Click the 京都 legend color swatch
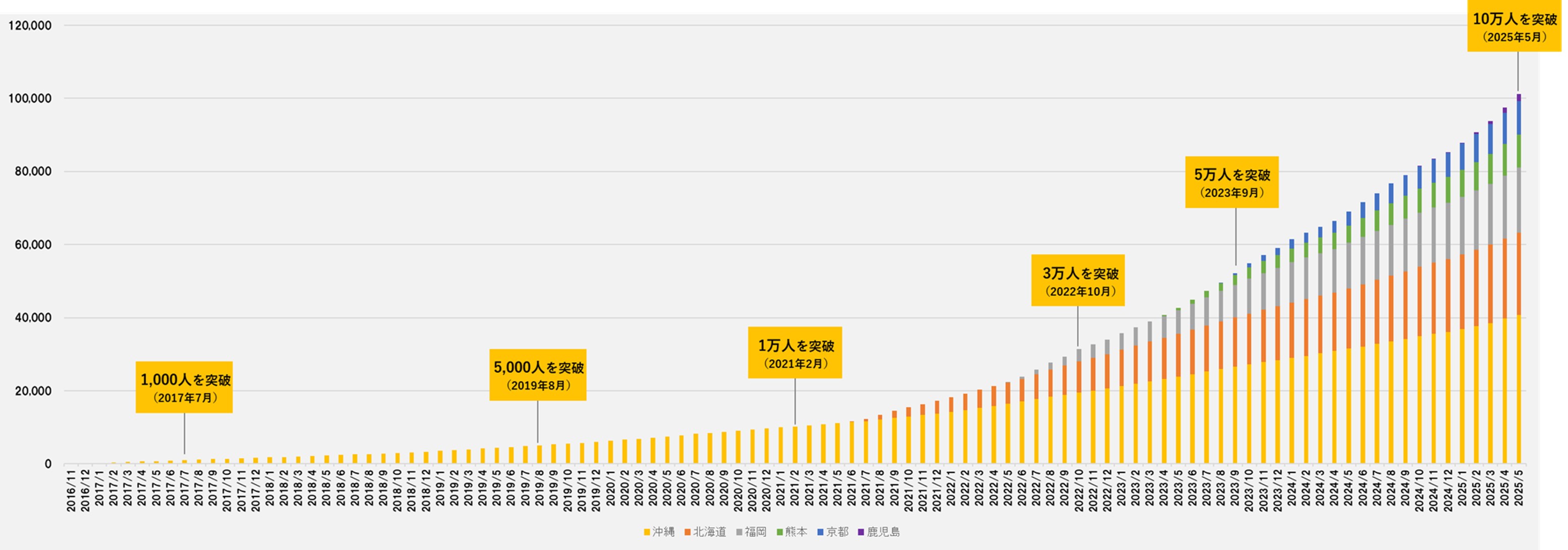1568x550 pixels. click(820, 532)
